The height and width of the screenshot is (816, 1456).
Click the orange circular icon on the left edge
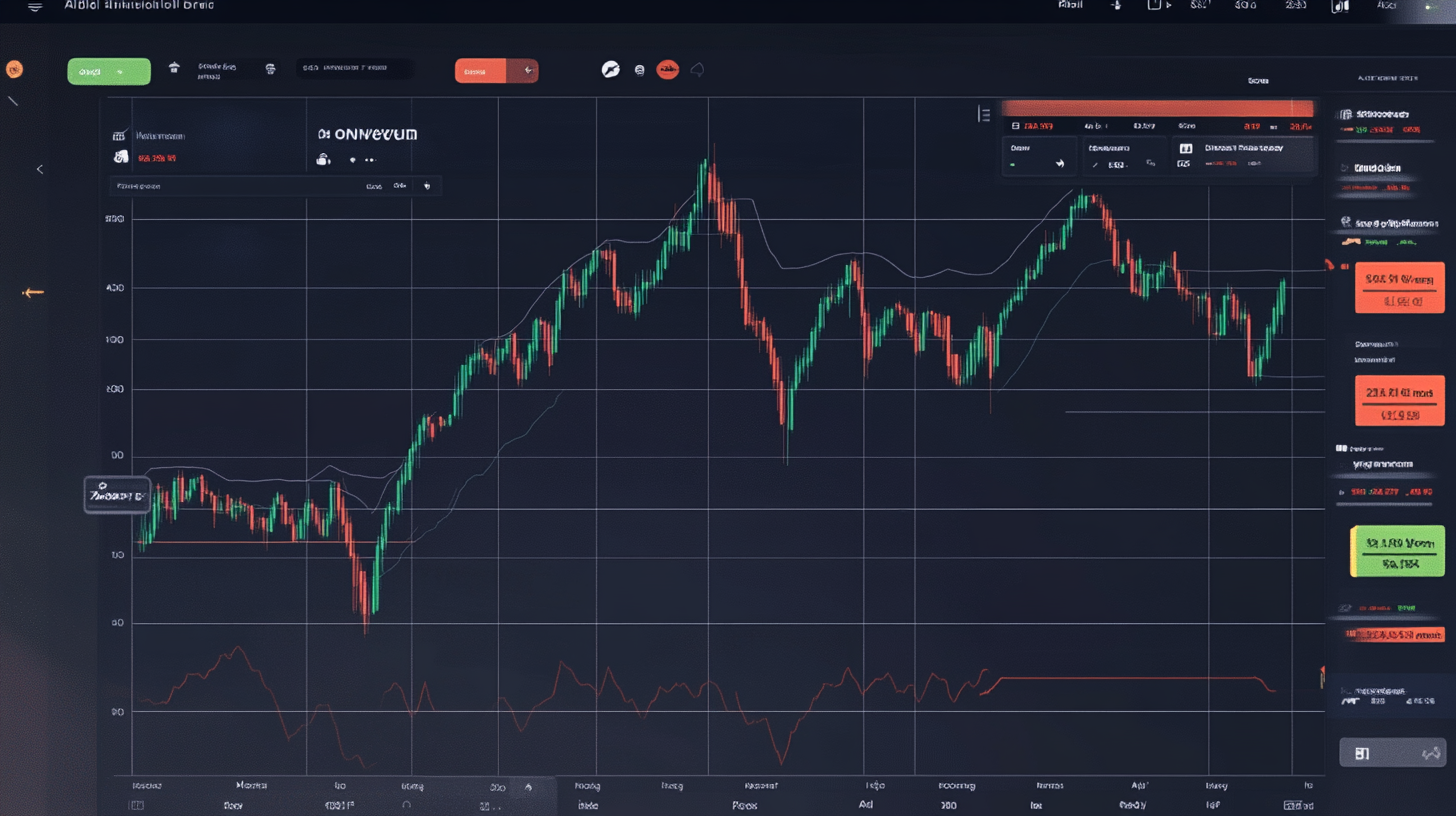(x=14, y=68)
